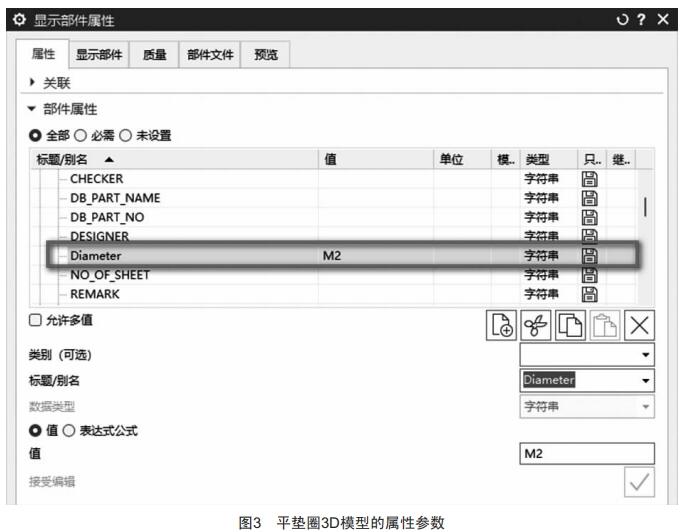684x532 pixels.
Task: Click the reset dialog icon
Action: pyautogui.click(x=622, y=20)
